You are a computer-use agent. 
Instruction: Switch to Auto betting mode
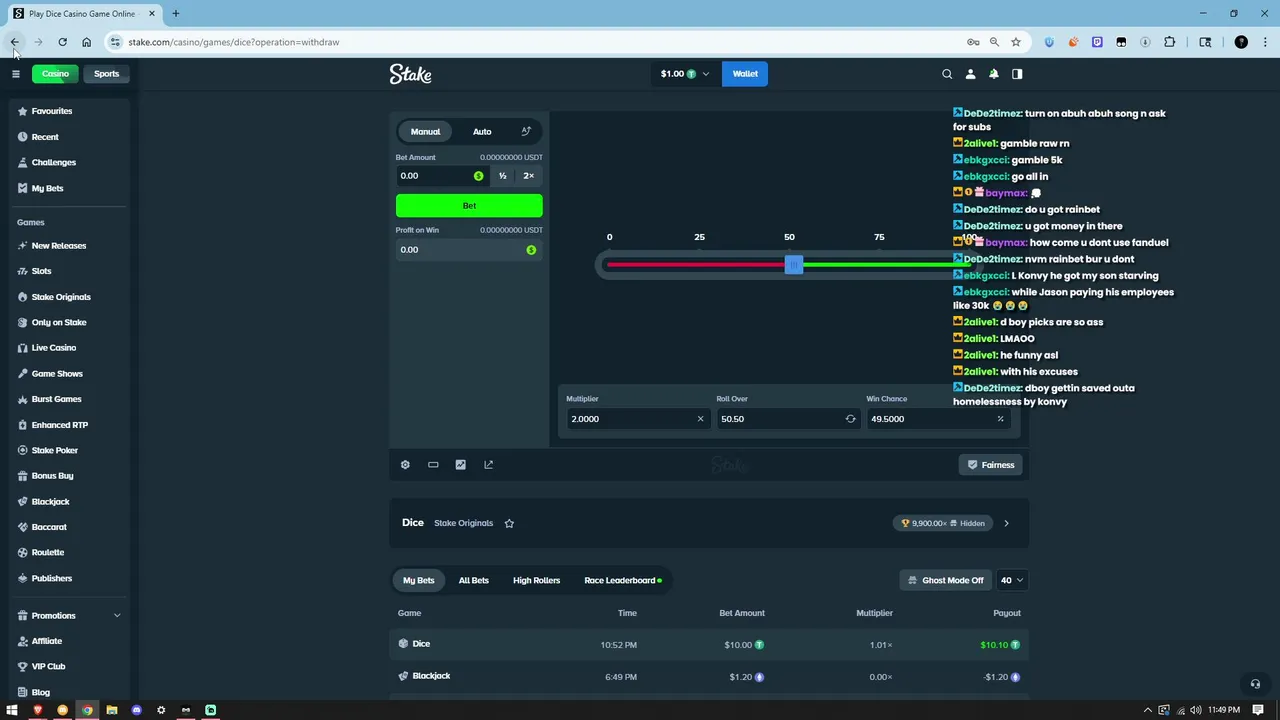[482, 131]
